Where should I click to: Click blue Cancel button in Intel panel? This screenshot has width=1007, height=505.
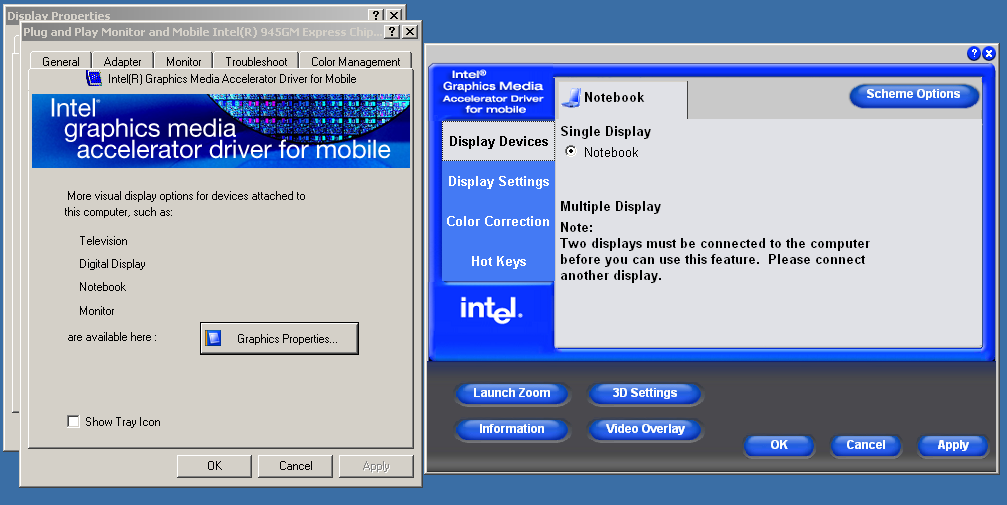(866, 445)
